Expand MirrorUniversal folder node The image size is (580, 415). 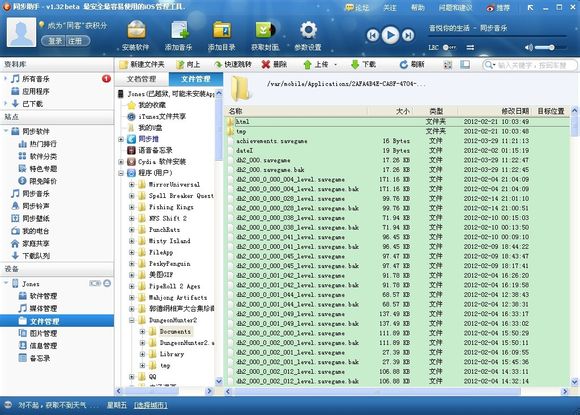132,184
